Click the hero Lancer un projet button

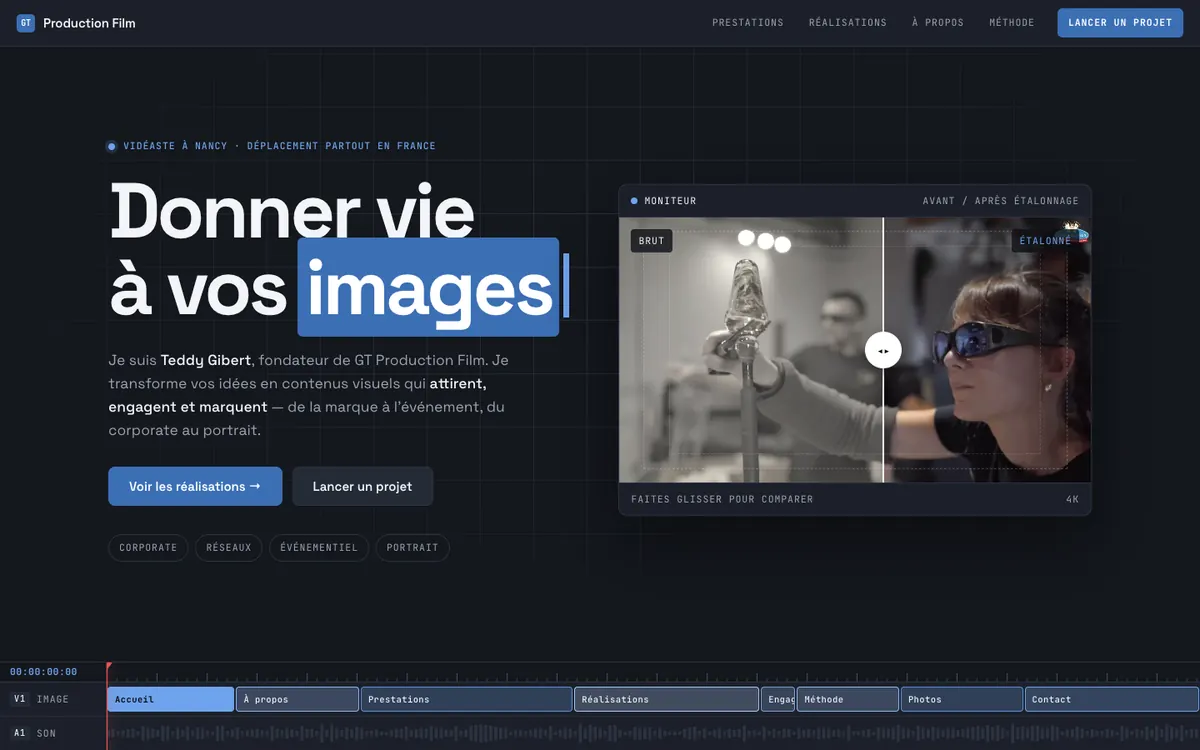363,486
